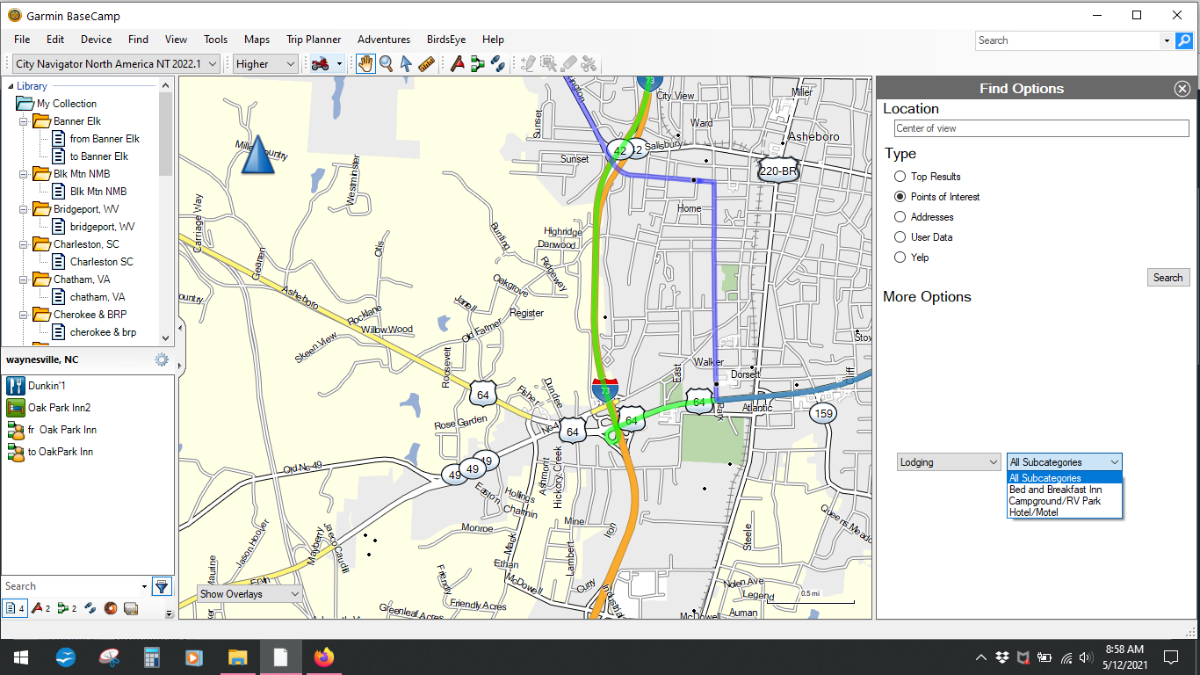Select the 'from Banner Elk' list

pos(95,139)
